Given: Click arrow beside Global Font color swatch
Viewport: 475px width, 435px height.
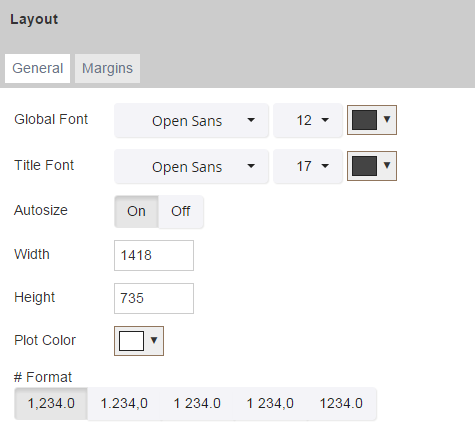Looking at the screenshot, I should pyautogui.click(x=387, y=119).
